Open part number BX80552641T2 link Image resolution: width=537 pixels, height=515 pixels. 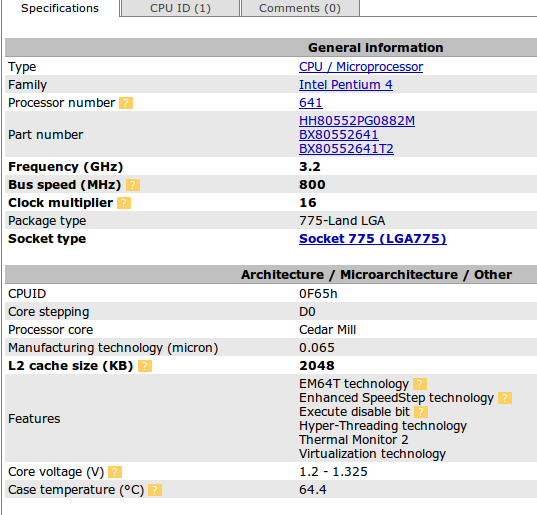346,149
